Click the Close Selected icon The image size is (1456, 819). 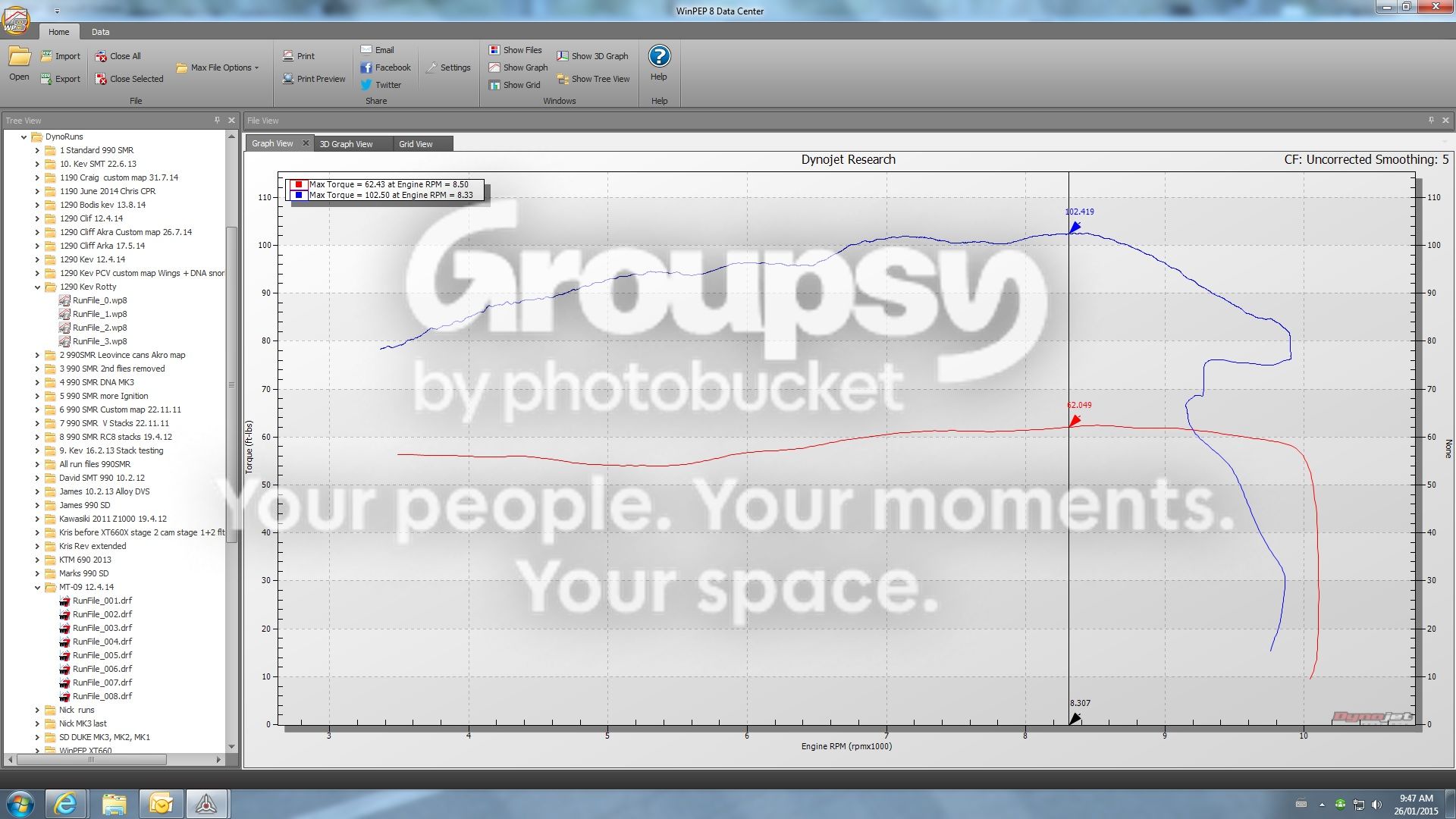(101, 79)
